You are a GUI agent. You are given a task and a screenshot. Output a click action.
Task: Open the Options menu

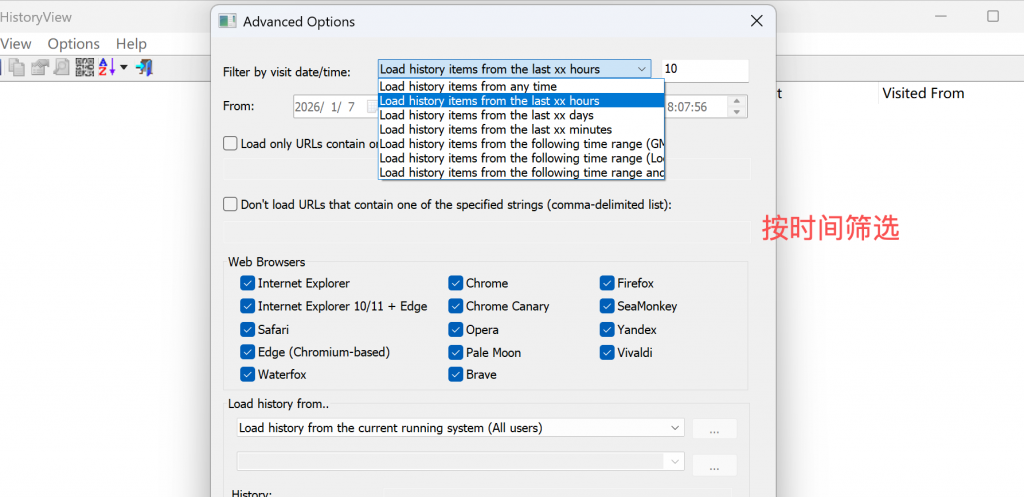(x=73, y=44)
